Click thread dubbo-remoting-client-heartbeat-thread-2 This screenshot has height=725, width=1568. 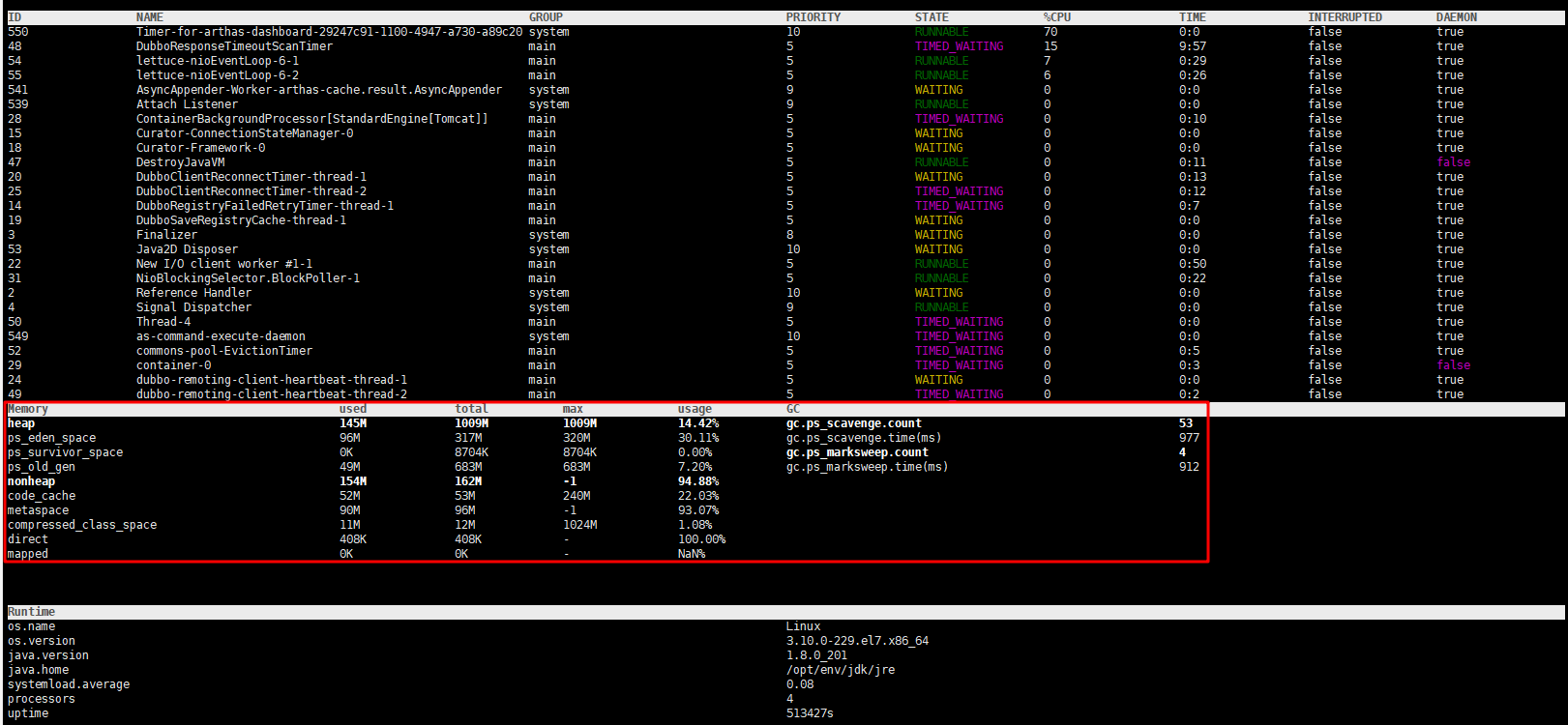272,394
